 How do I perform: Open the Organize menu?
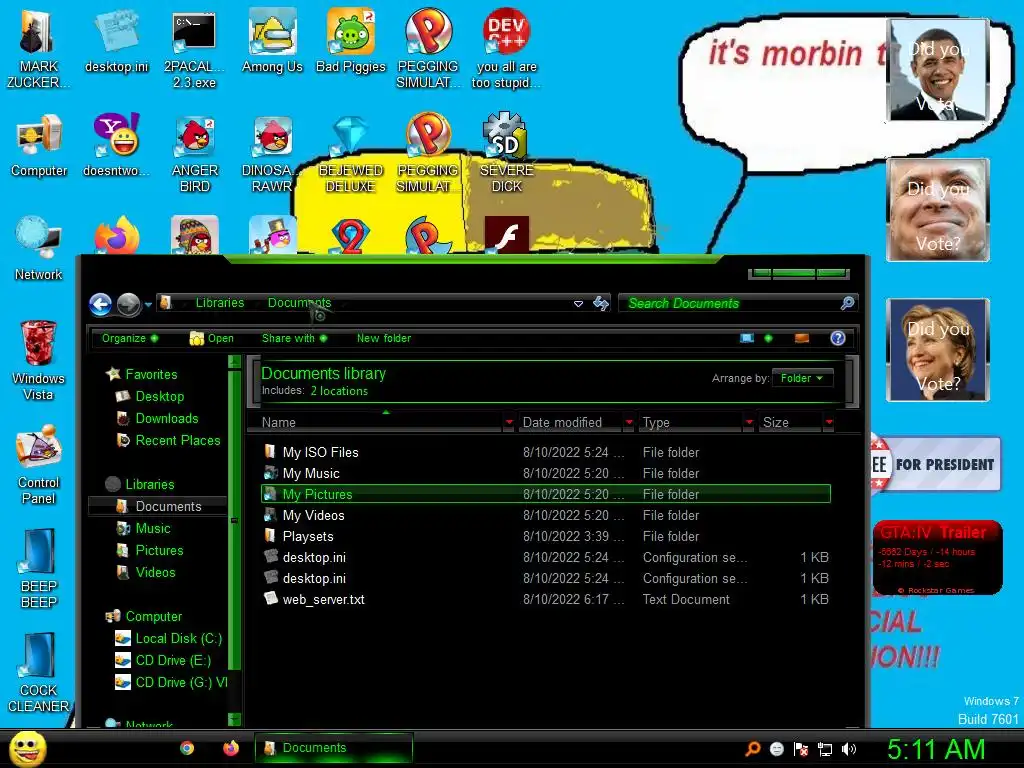[129, 338]
